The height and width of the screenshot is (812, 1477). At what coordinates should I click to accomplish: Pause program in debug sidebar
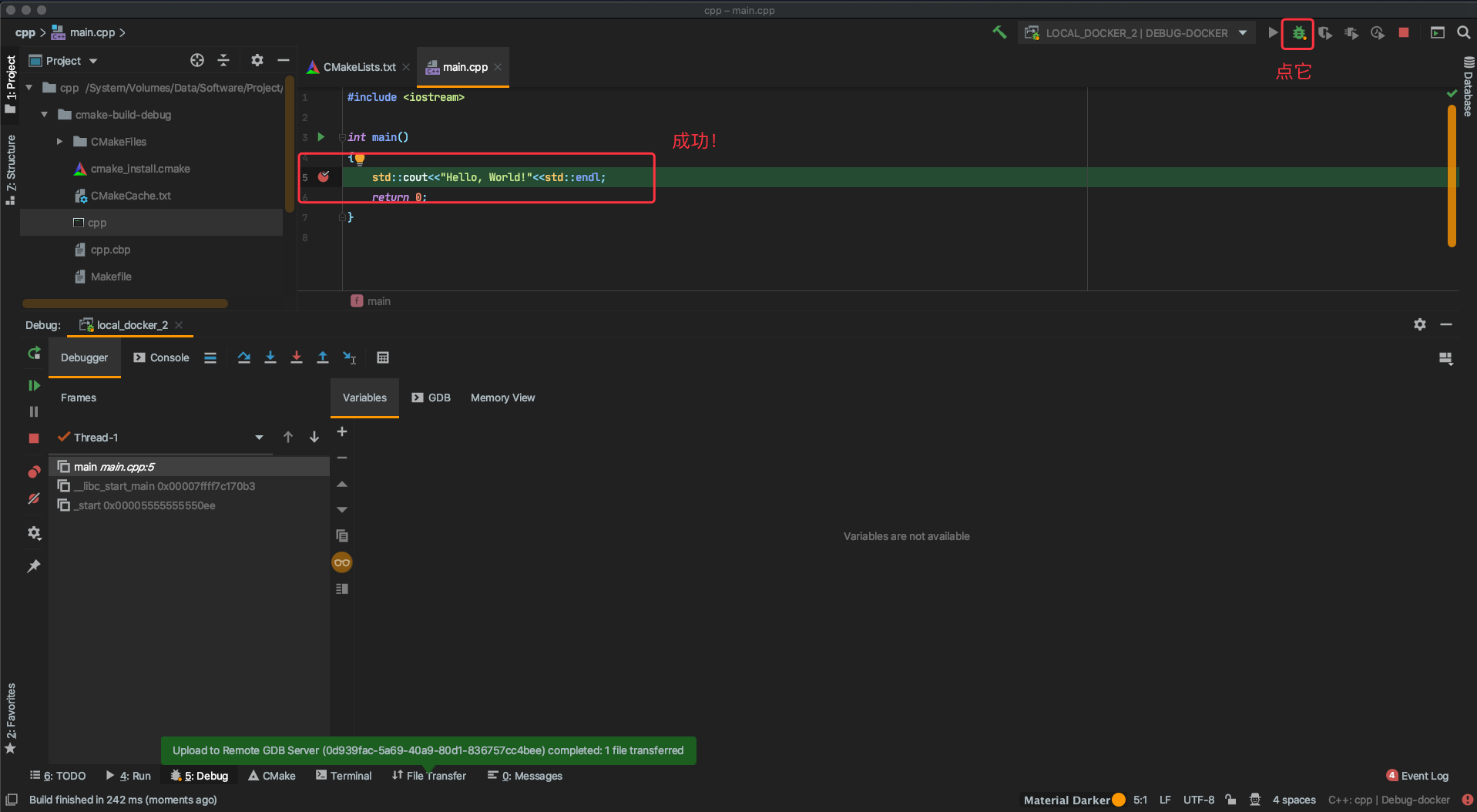pyautogui.click(x=34, y=411)
